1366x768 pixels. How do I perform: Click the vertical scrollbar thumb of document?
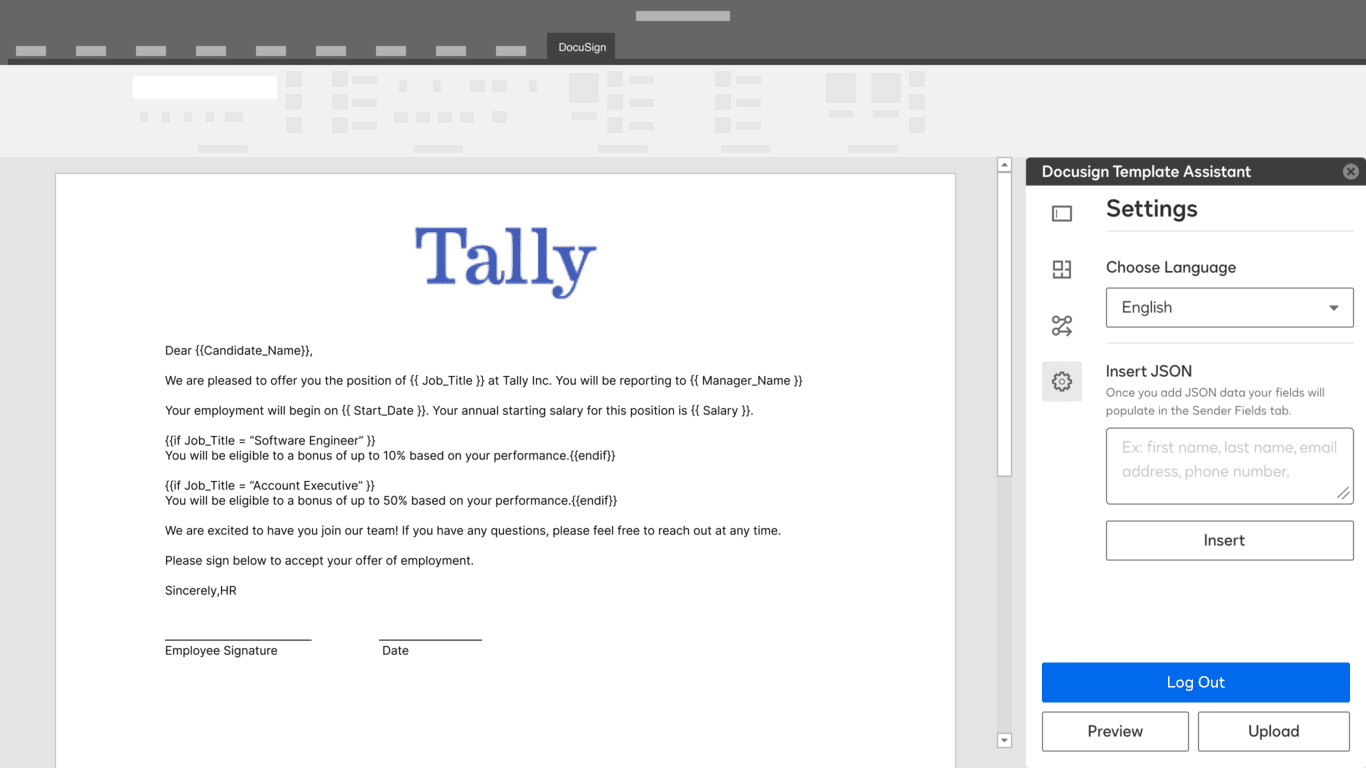coord(1004,323)
